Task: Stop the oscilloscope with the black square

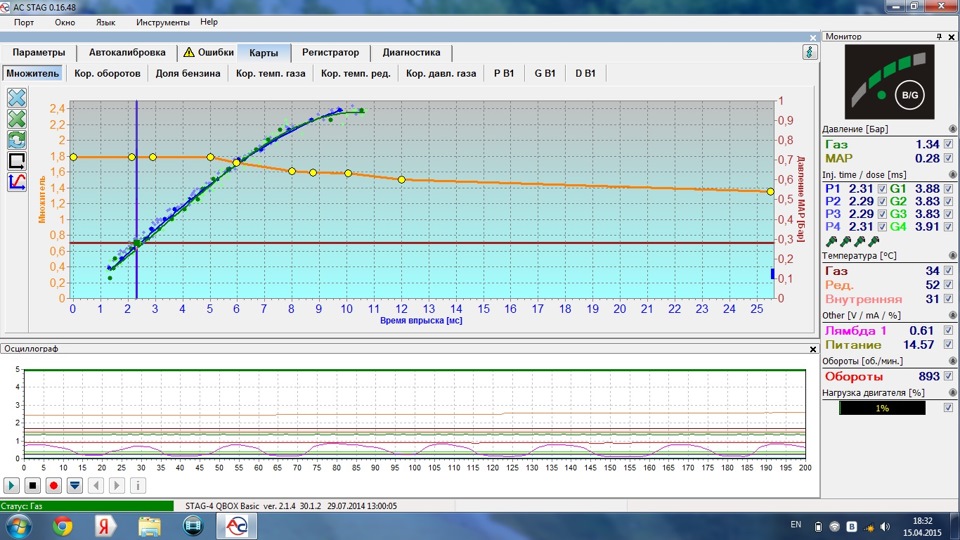Action: click(x=33, y=486)
